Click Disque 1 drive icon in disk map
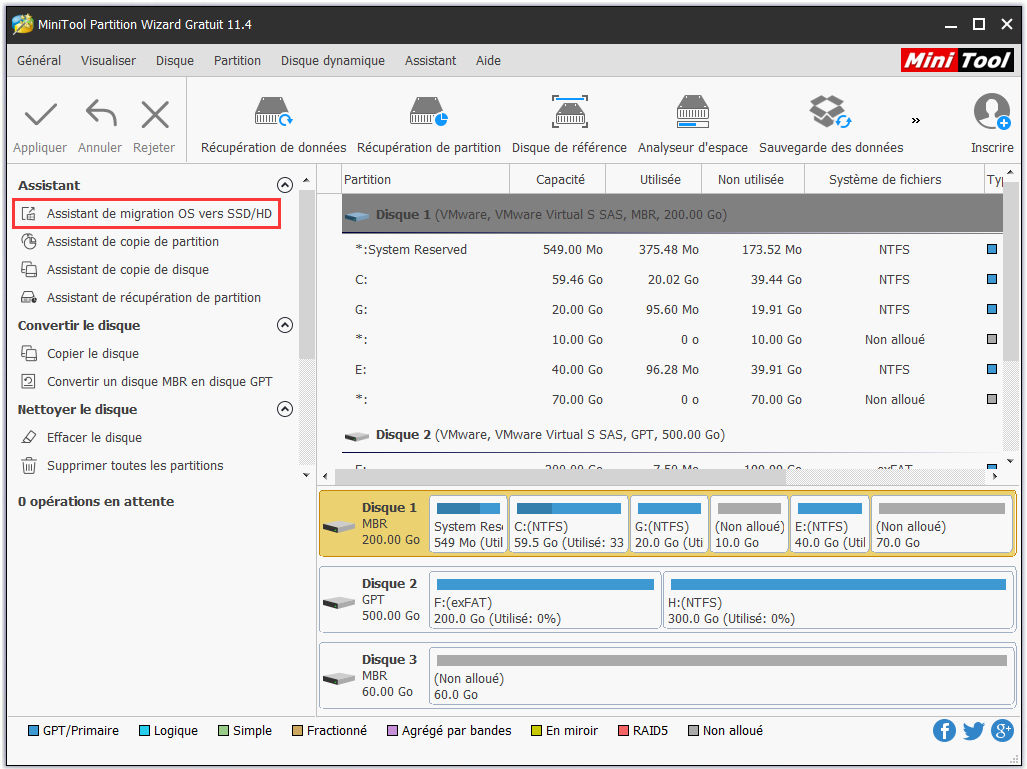Viewport: 1027px width, 769px height. pyautogui.click(x=339, y=526)
